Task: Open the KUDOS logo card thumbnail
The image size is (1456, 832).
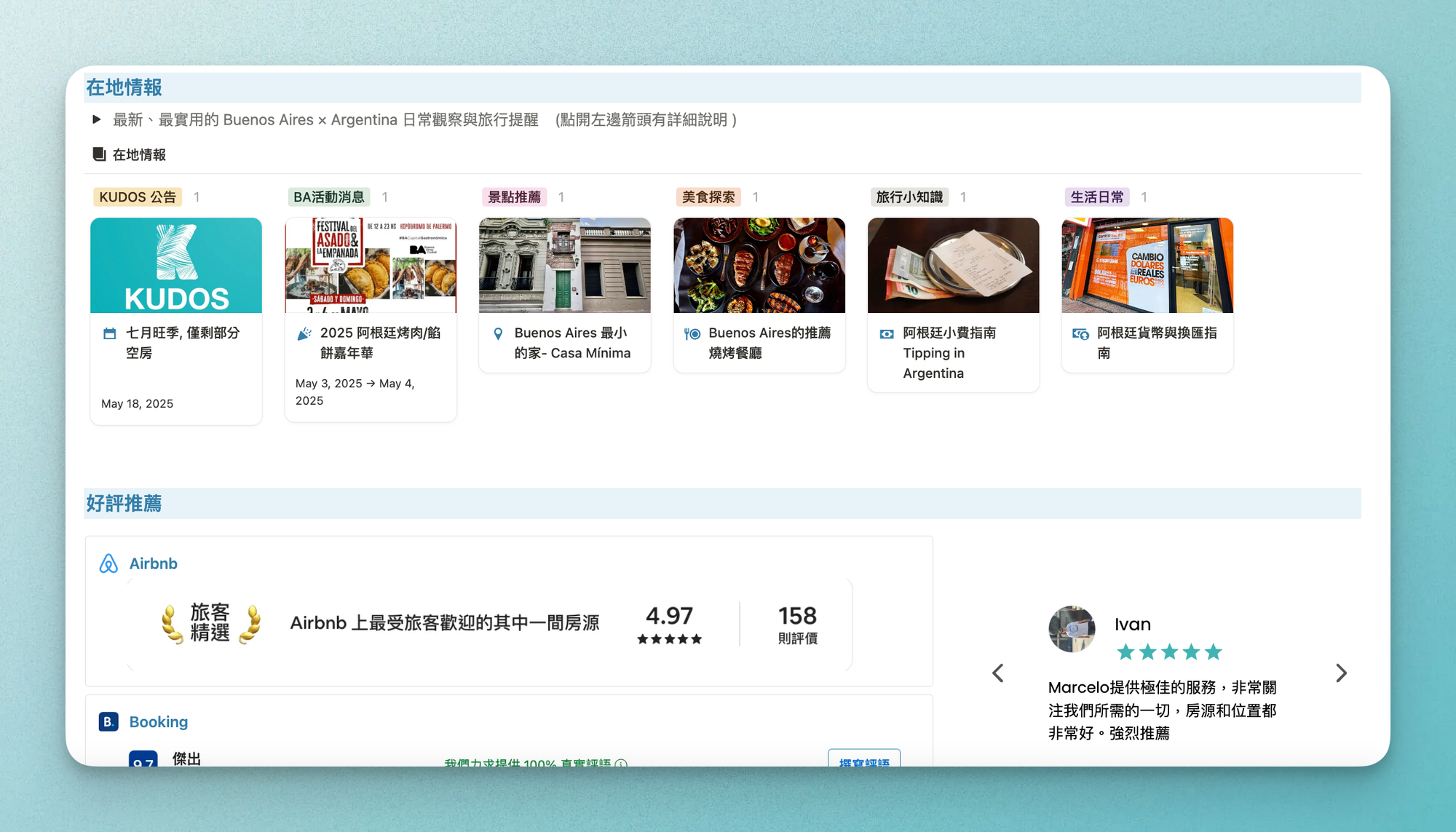Action: click(x=176, y=265)
